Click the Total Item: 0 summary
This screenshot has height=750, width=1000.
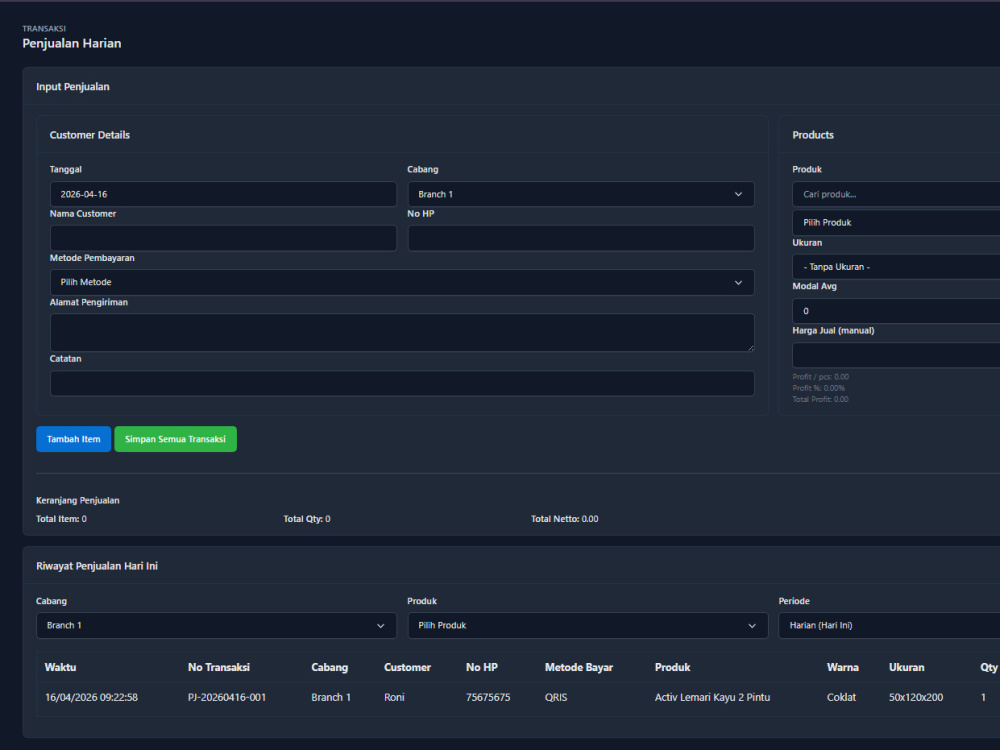(x=61, y=519)
